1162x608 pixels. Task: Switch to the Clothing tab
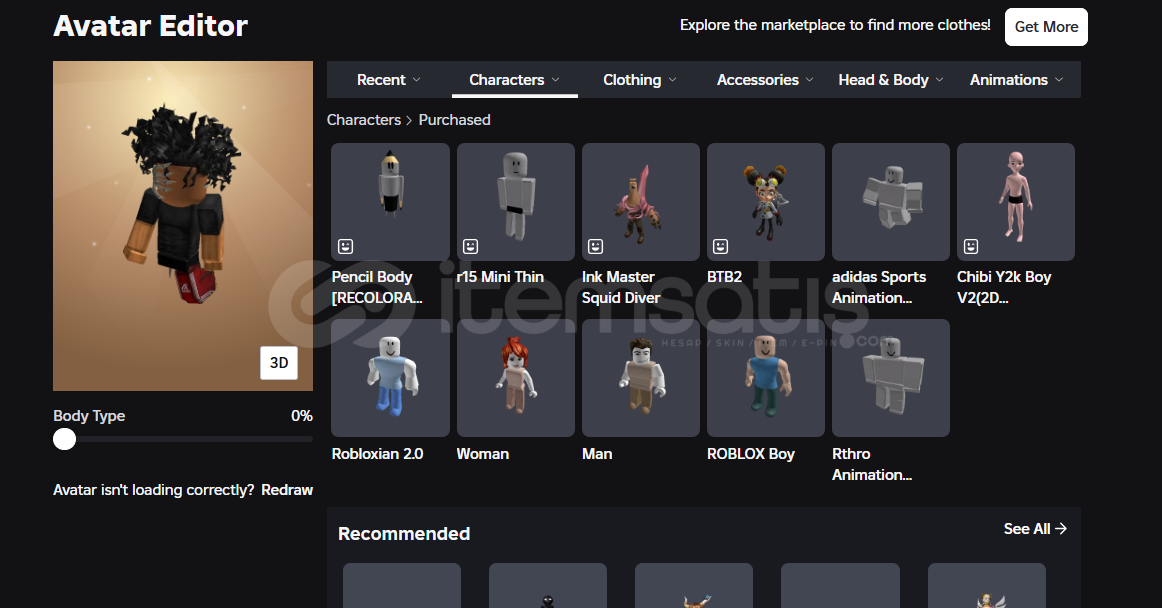pyautogui.click(x=640, y=80)
